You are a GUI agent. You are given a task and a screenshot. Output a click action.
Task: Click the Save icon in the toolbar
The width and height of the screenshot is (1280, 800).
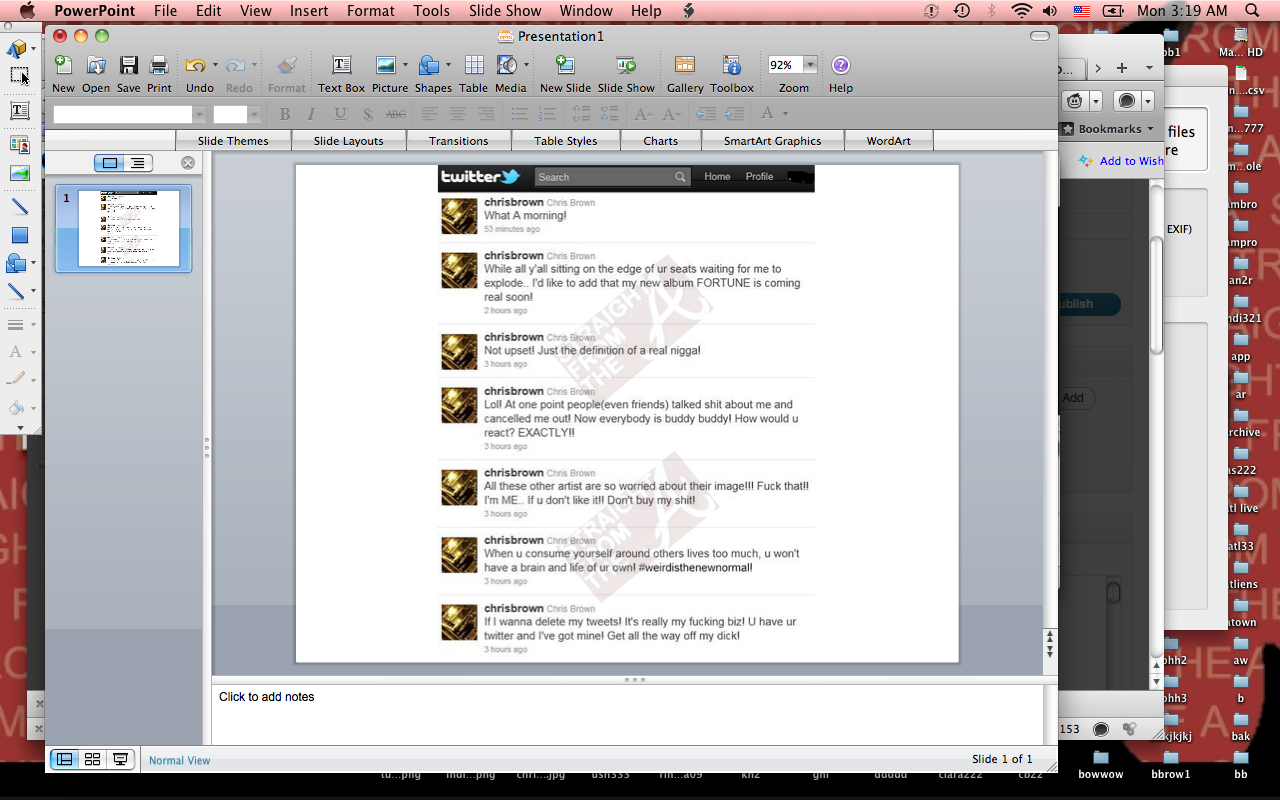[128, 66]
